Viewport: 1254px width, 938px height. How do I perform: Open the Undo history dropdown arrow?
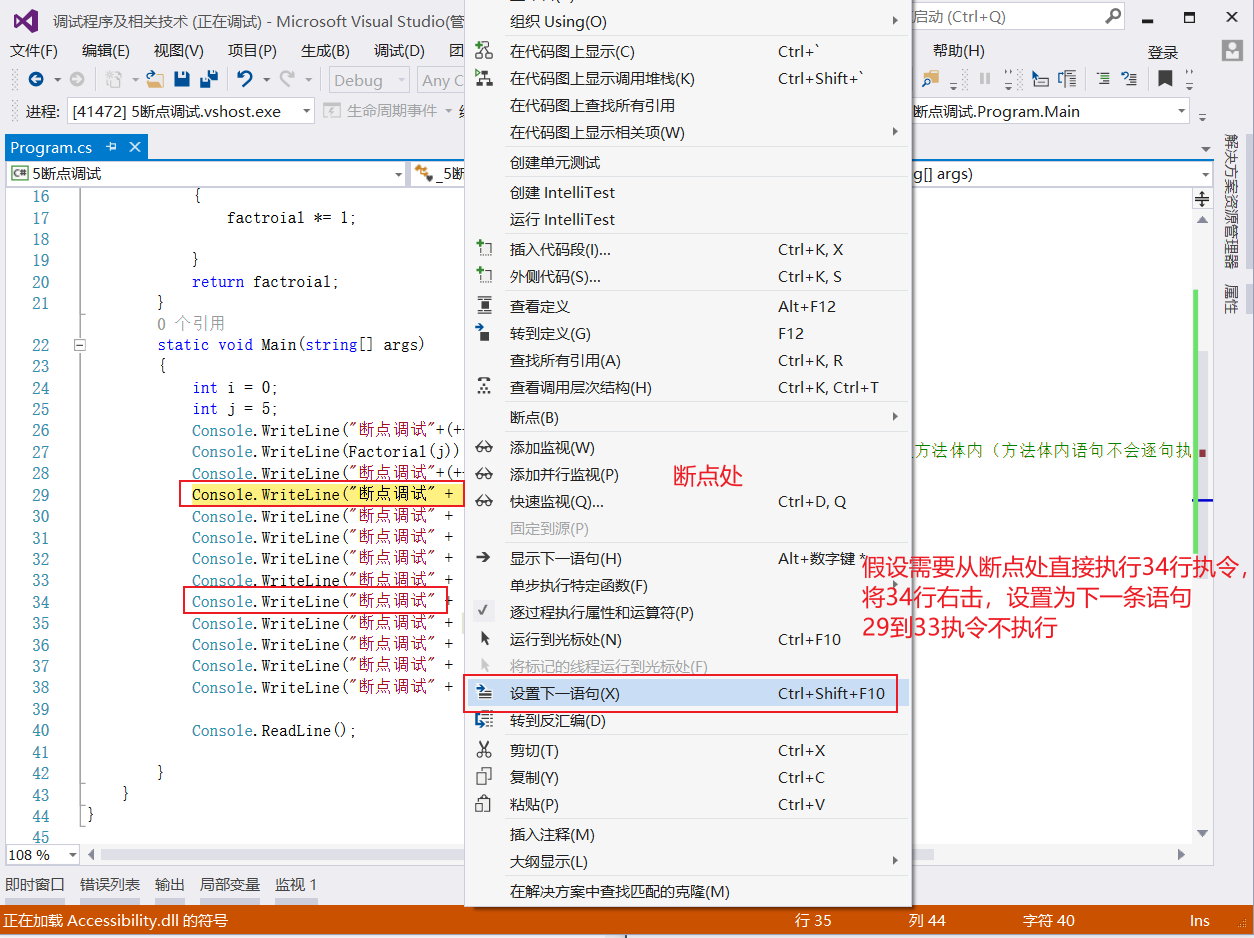[x=267, y=79]
